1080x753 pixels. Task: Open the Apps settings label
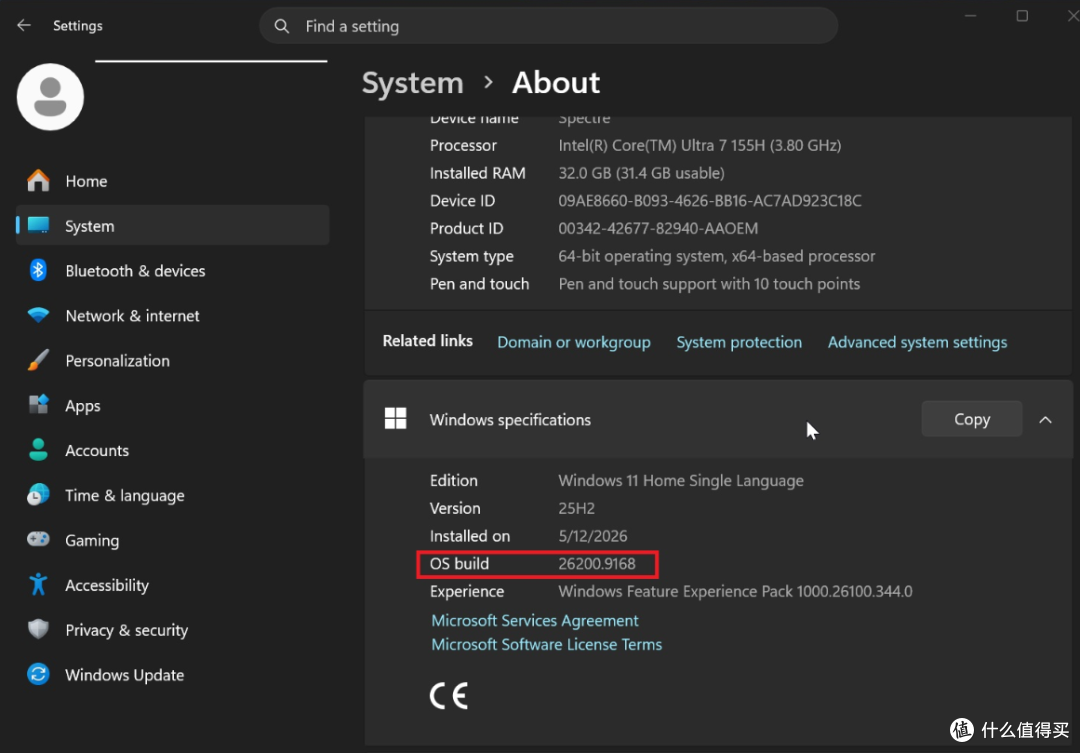coord(83,406)
